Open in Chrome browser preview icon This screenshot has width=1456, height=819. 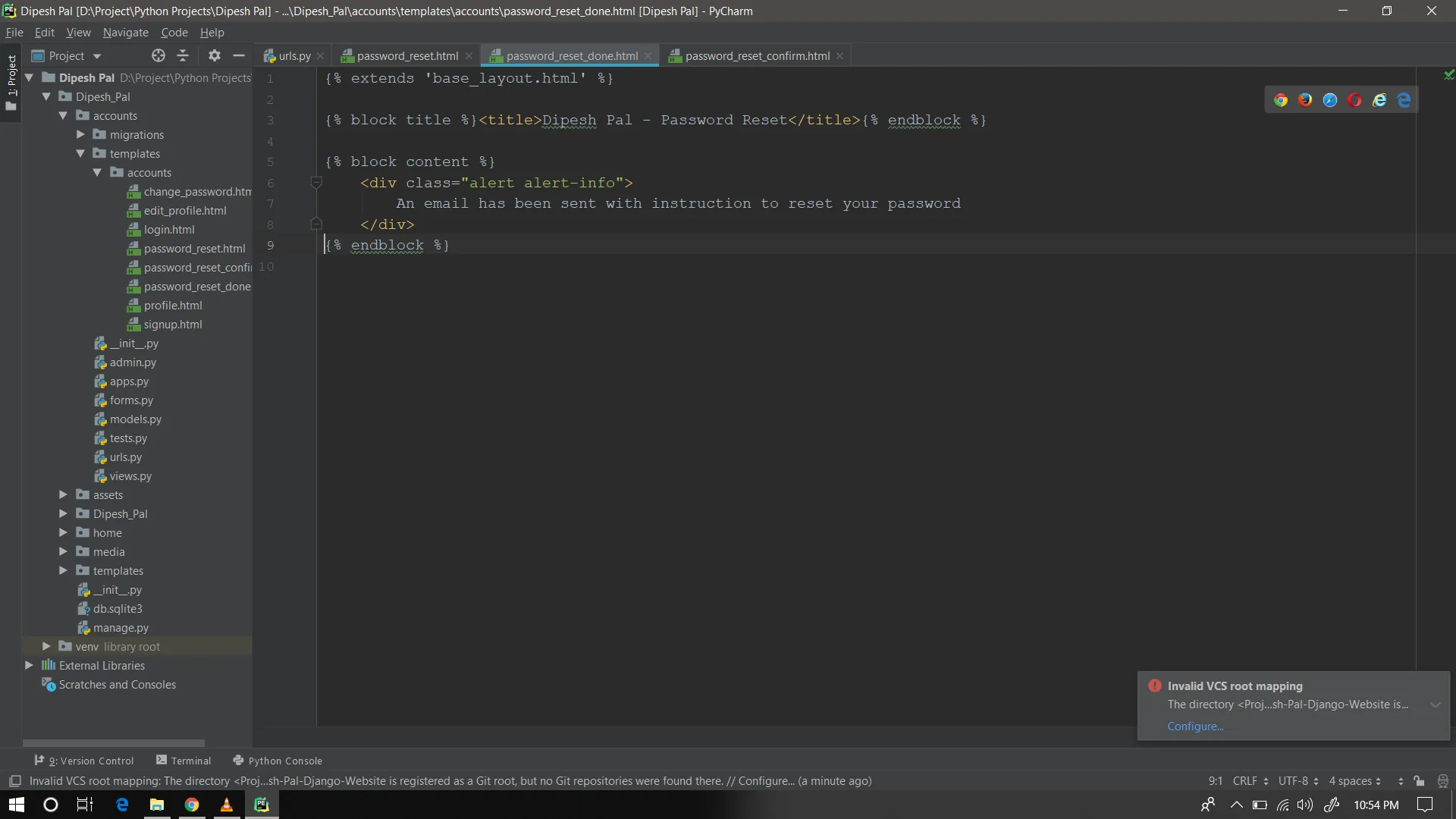point(1281,100)
